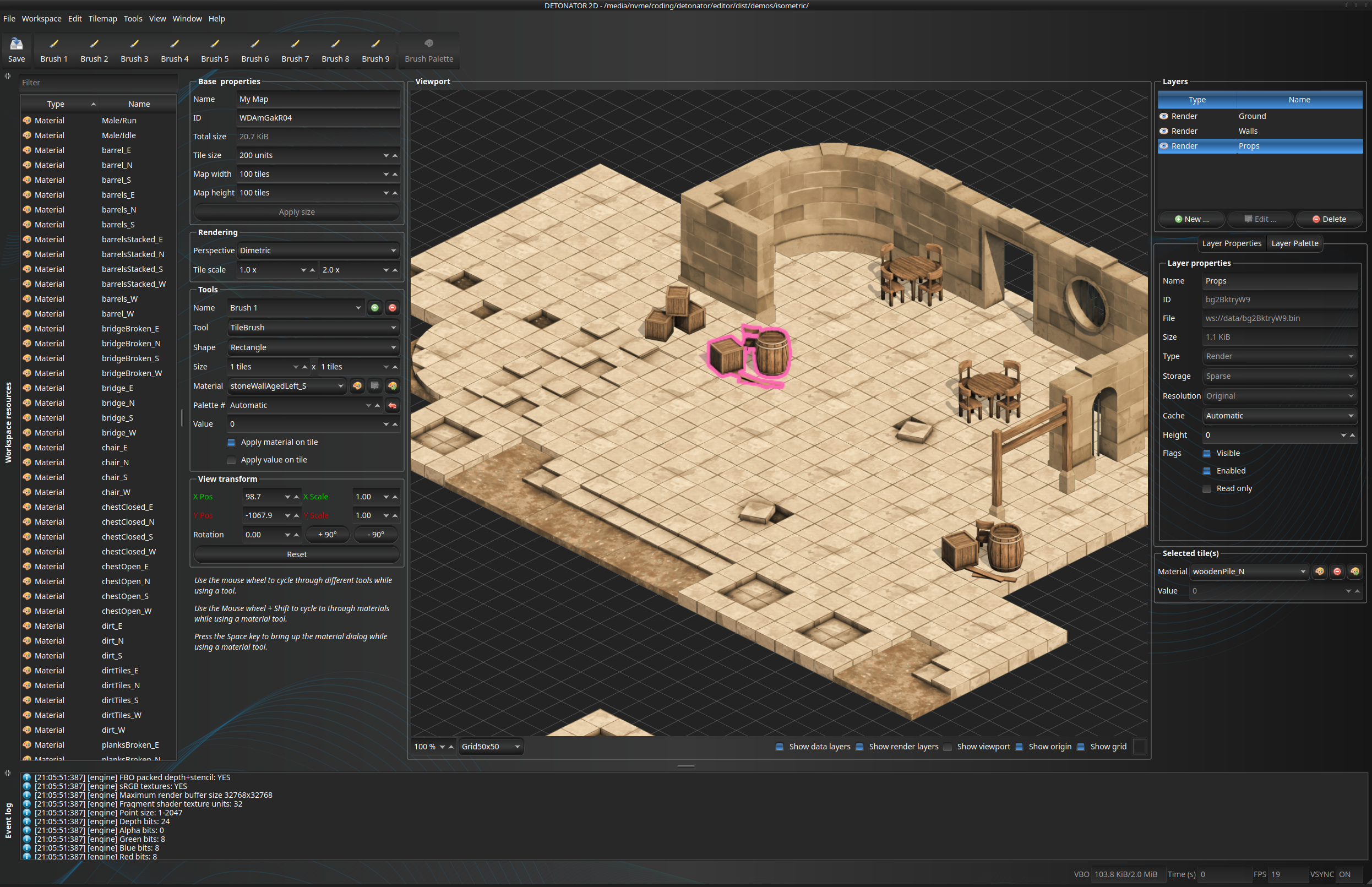Click the Filter input field
The width and height of the screenshot is (1372, 887).
pyautogui.click(x=98, y=83)
